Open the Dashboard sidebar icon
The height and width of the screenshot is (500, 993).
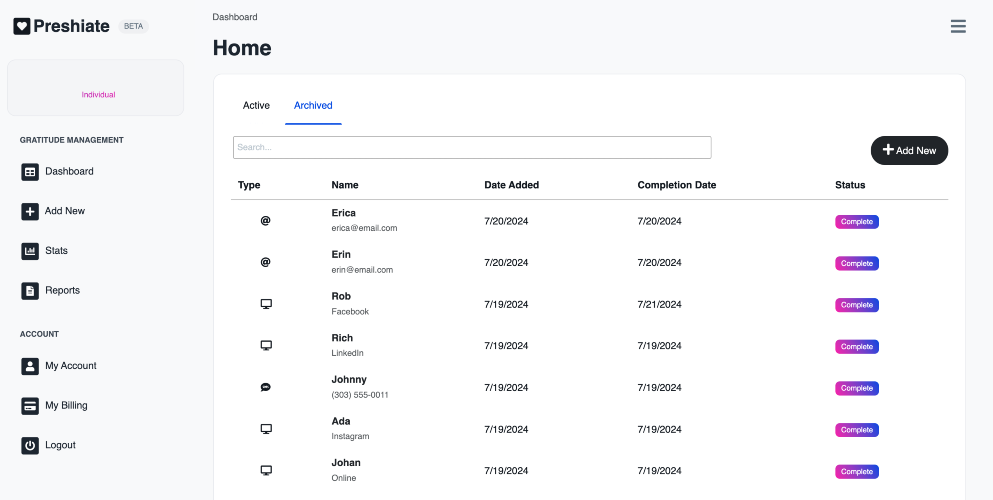[x=30, y=172]
